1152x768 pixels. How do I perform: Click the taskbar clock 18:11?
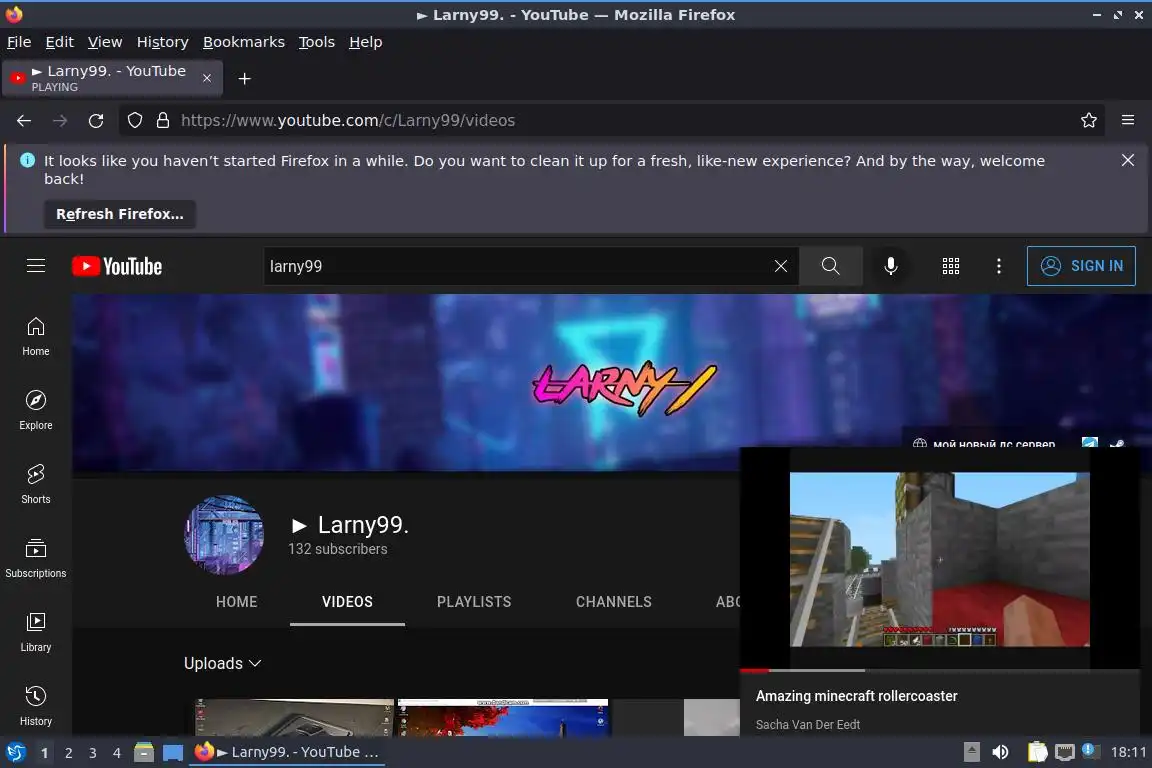[x=1128, y=752]
